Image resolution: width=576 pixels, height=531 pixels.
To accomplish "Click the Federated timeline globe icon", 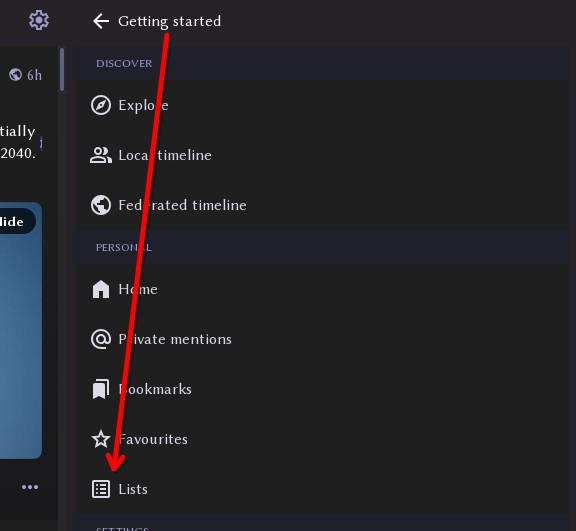I will coord(101,205).
